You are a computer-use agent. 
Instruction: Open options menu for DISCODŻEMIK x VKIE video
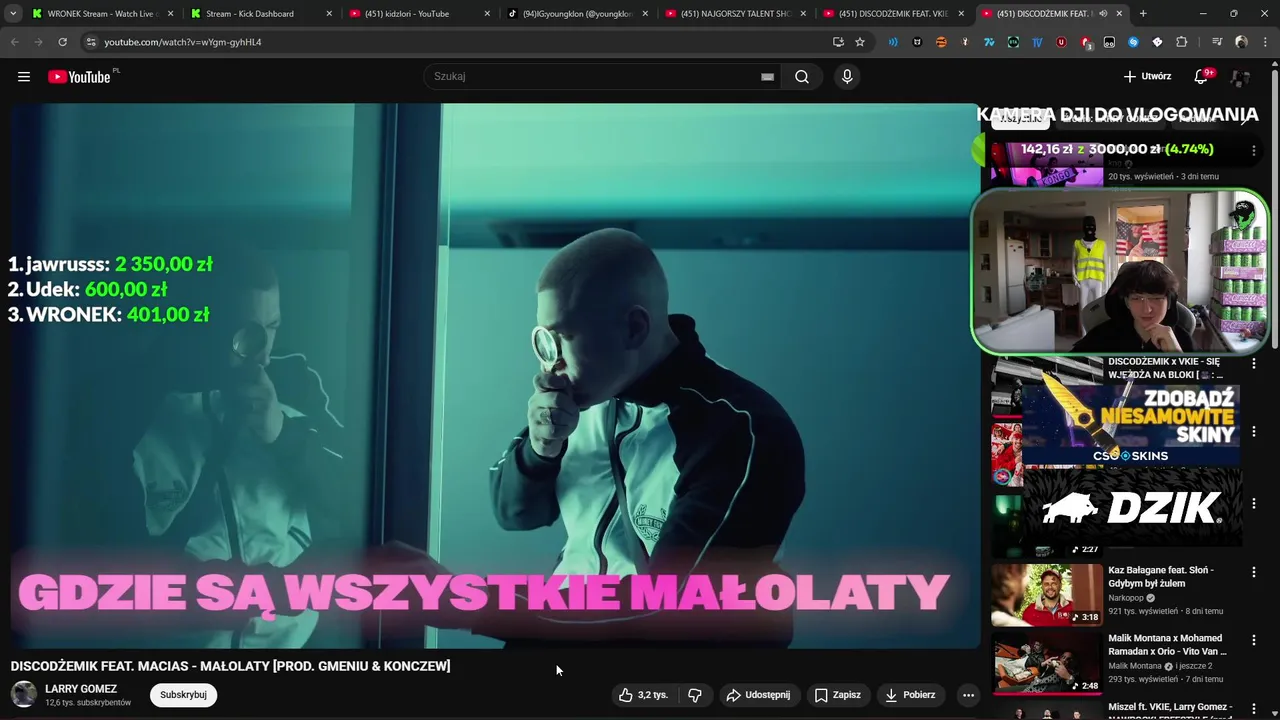click(x=1253, y=364)
